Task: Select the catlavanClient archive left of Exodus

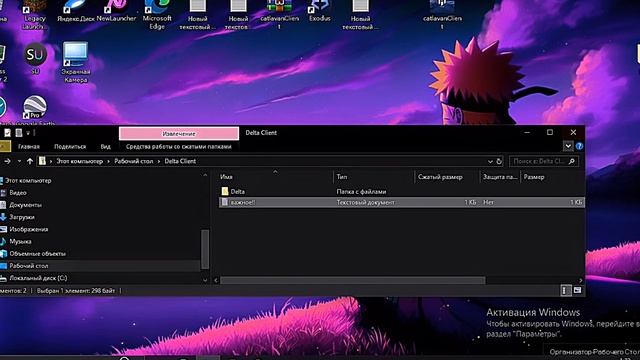Action: (280, 15)
